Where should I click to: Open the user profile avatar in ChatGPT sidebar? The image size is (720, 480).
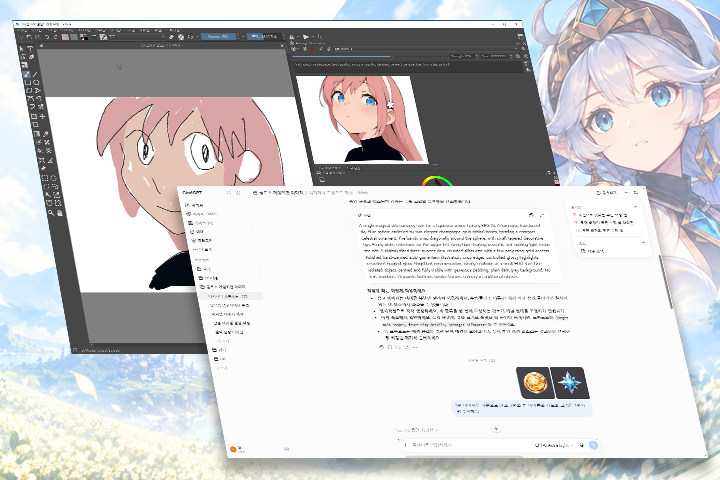pos(233,449)
